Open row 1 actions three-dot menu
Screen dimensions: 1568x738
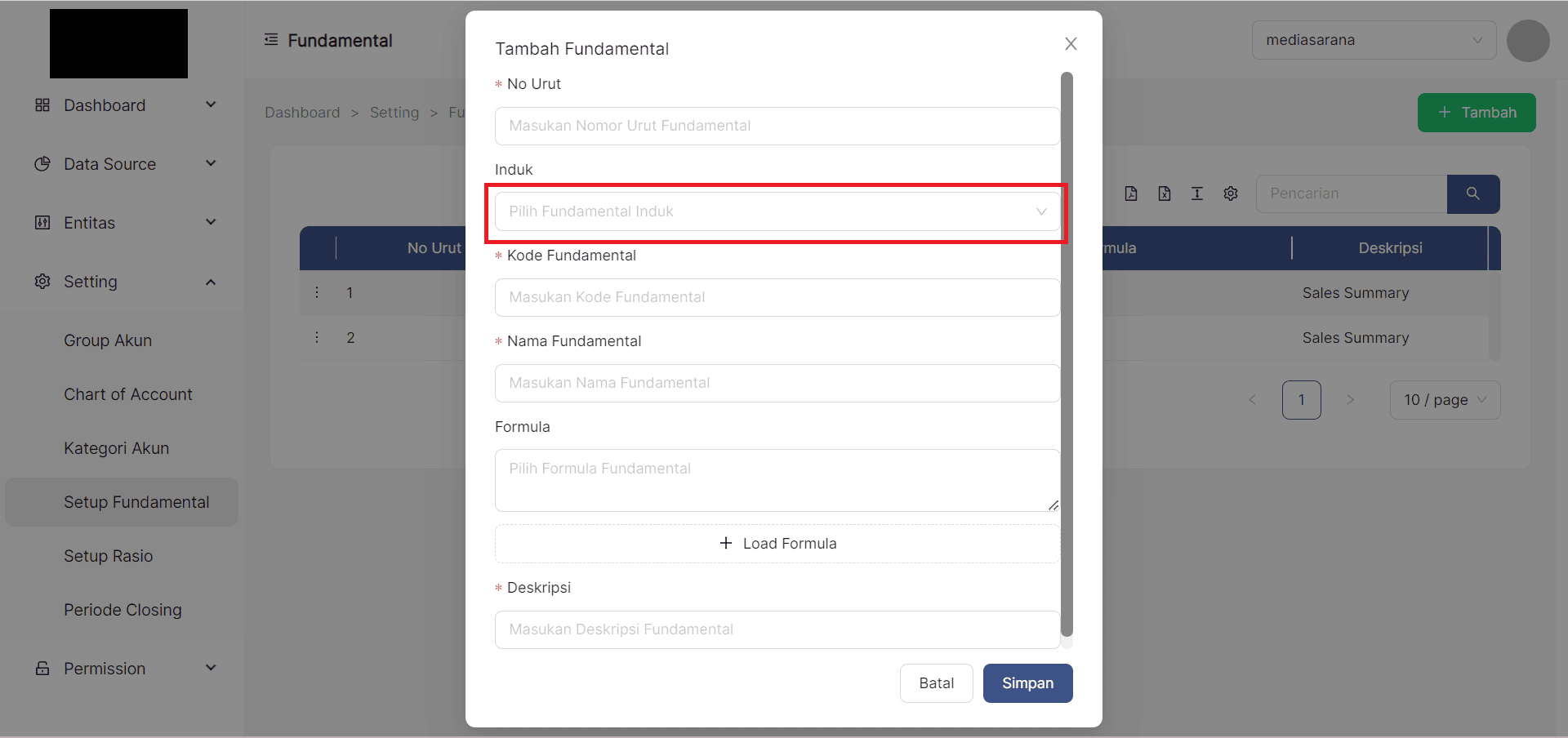pos(317,292)
